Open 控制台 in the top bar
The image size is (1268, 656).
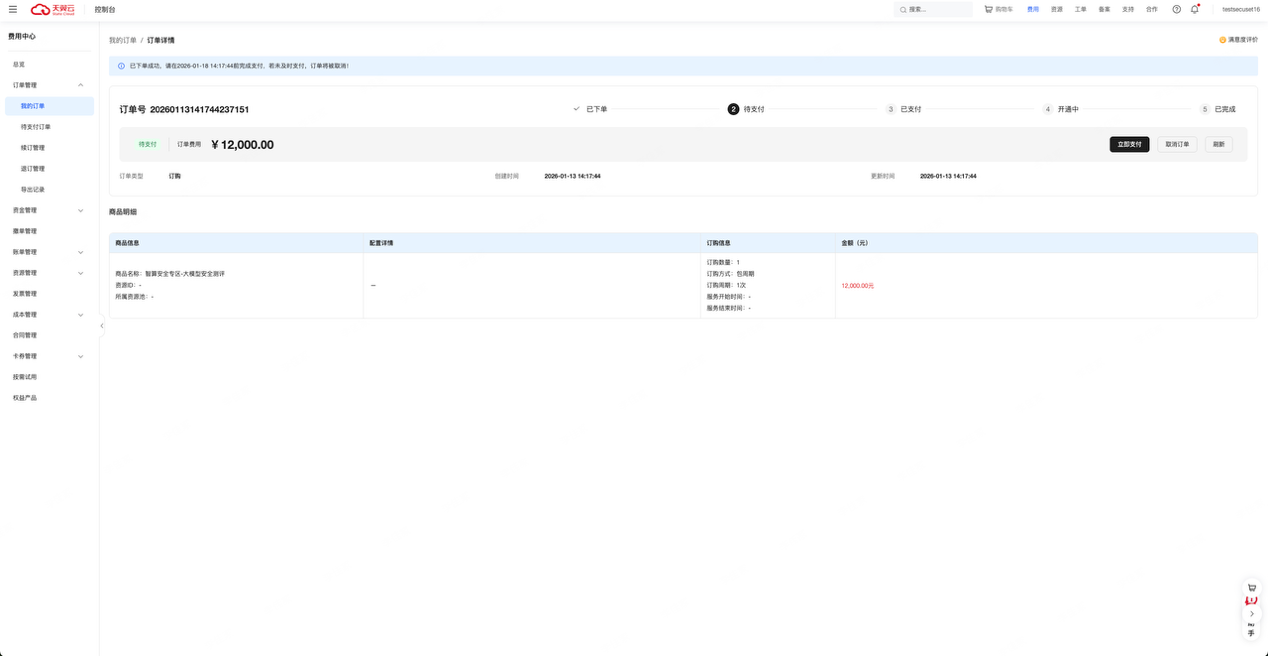[105, 9]
